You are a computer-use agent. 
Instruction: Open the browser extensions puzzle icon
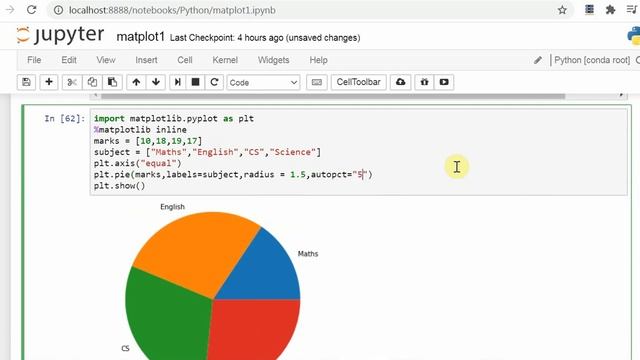point(611,10)
